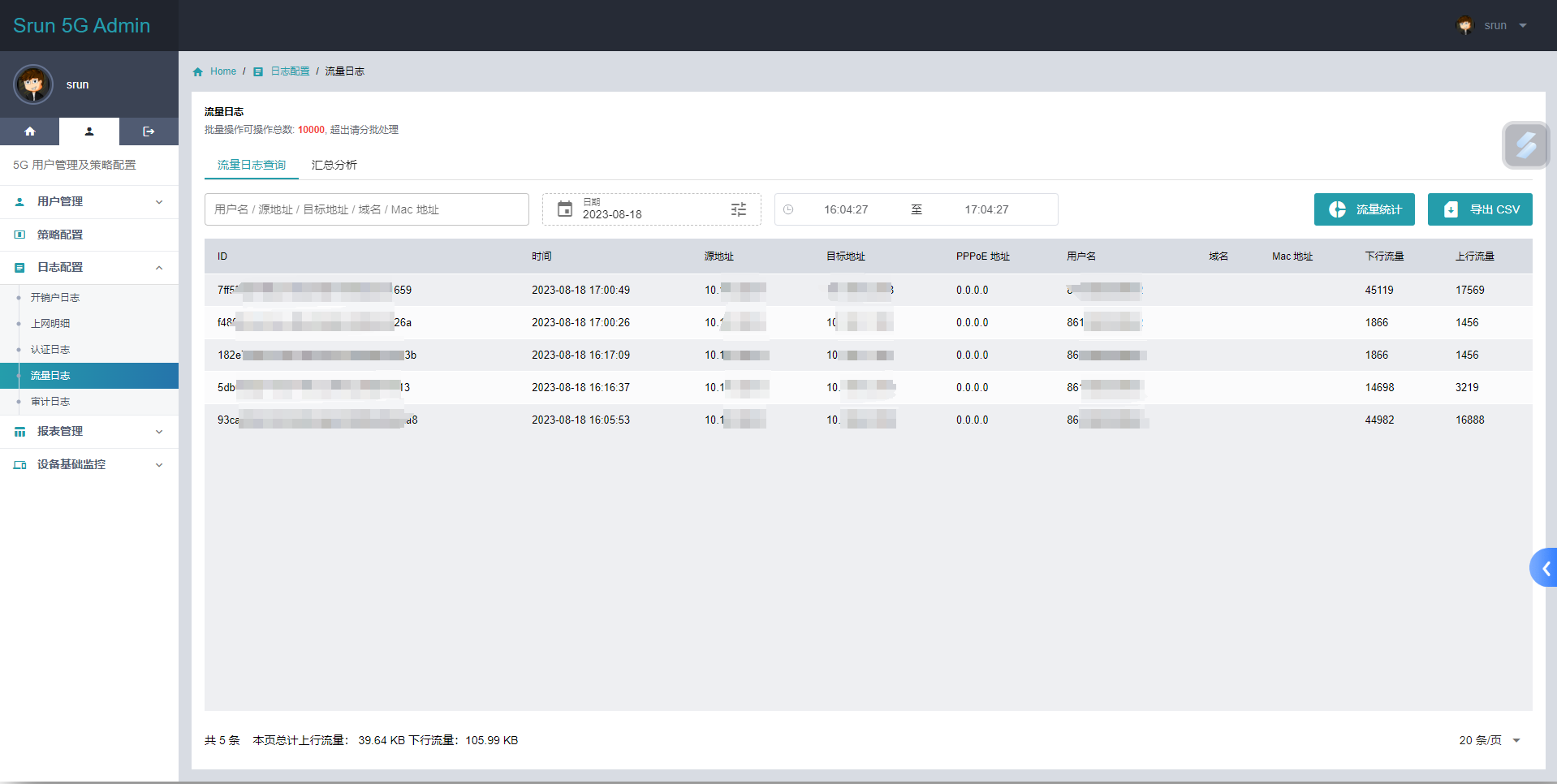The width and height of the screenshot is (1557, 784).
Task: Click upstream value 16888
Action: [x=1470, y=420]
